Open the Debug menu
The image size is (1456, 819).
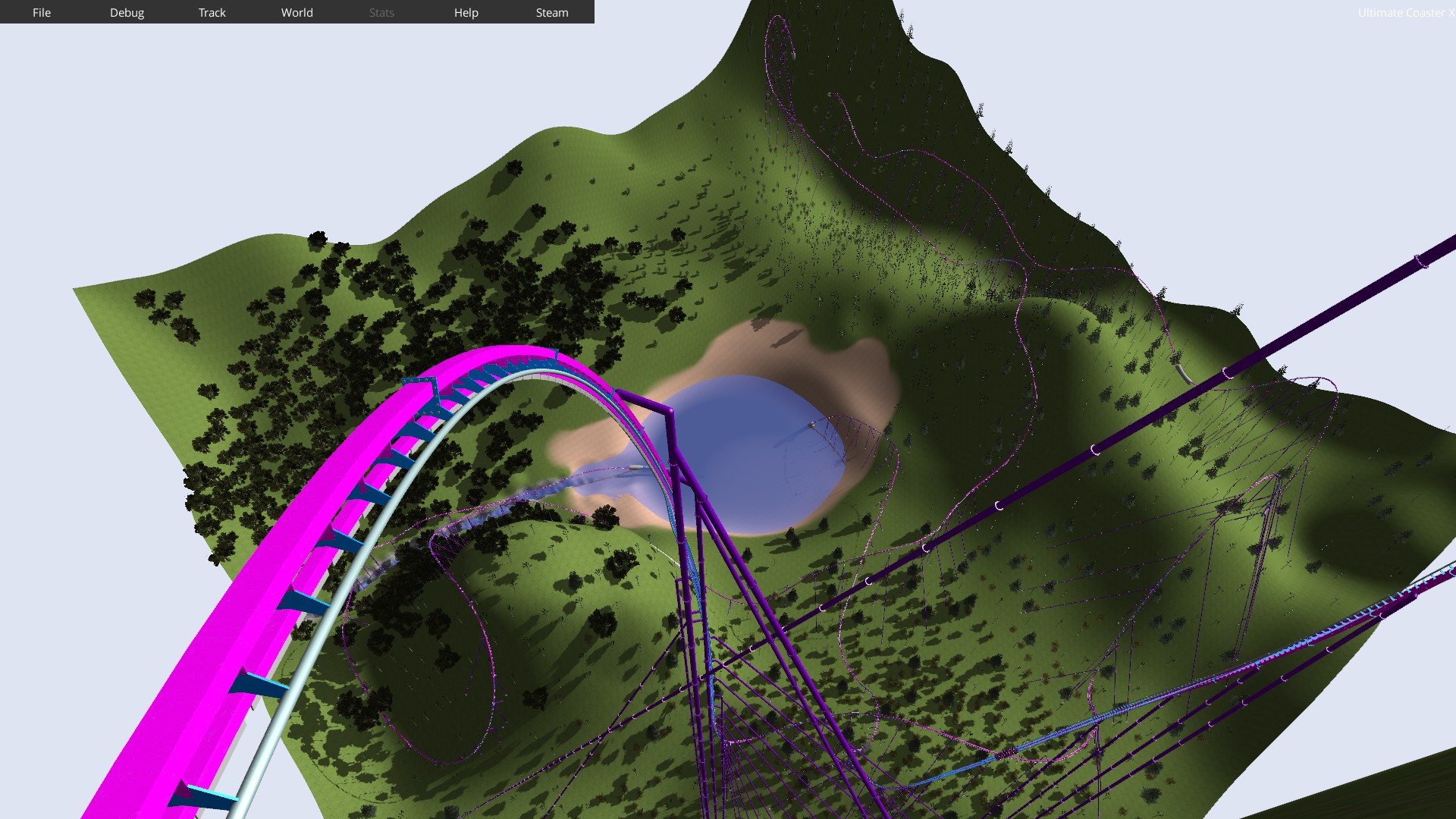click(127, 12)
